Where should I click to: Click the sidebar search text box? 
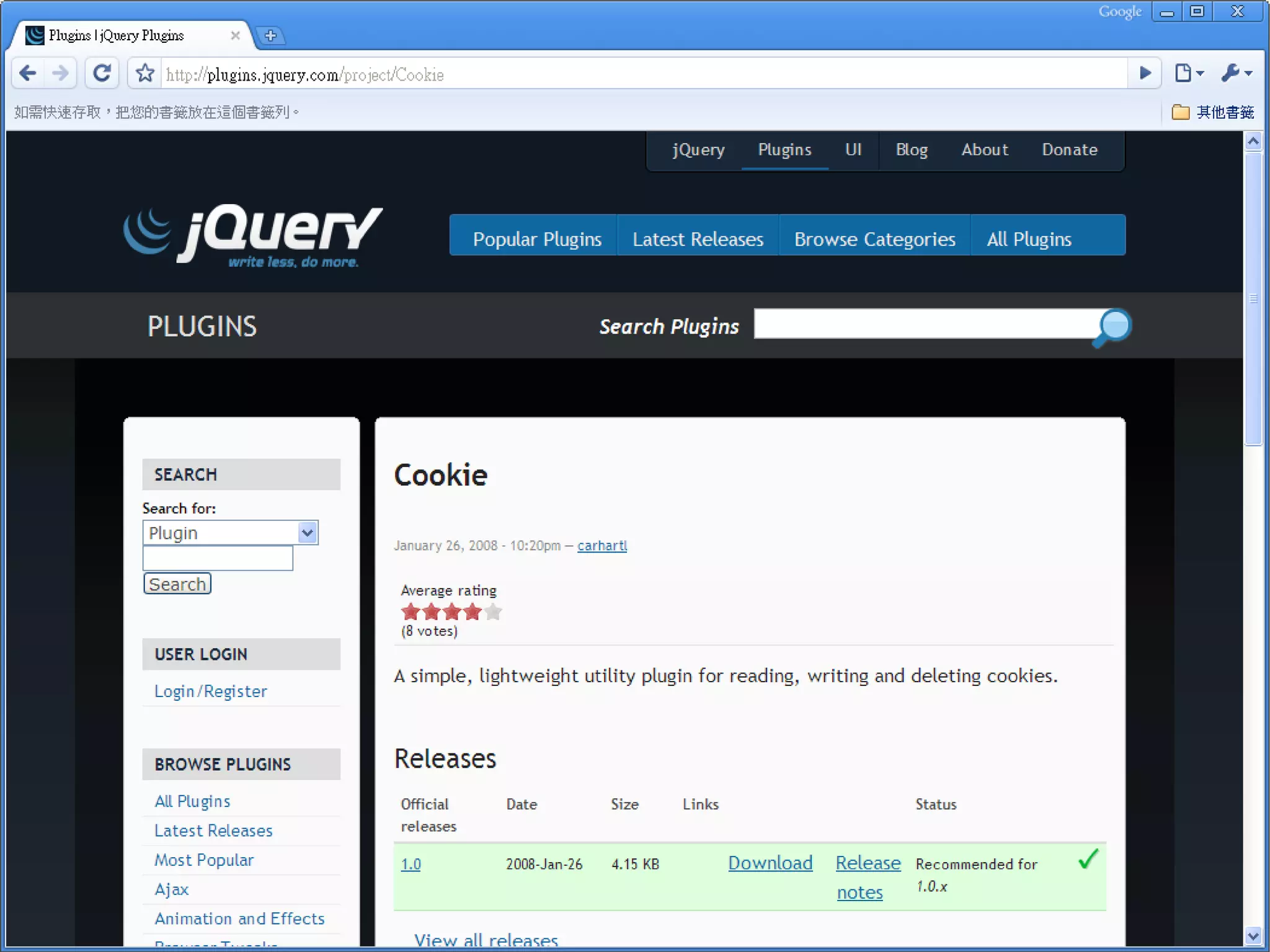pyautogui.click(x=218, y=558)
